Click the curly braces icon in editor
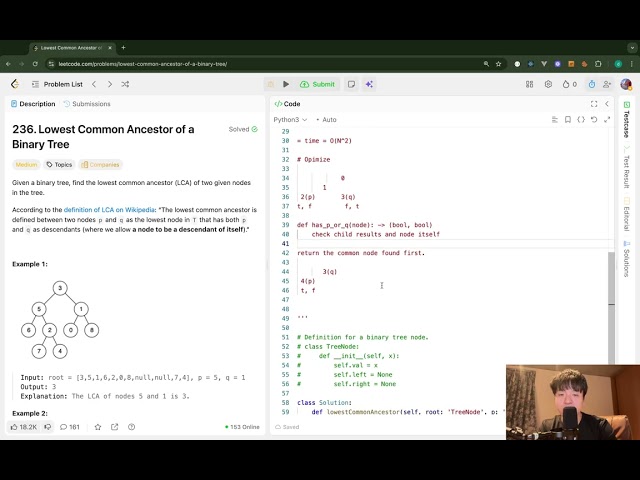 581,120
